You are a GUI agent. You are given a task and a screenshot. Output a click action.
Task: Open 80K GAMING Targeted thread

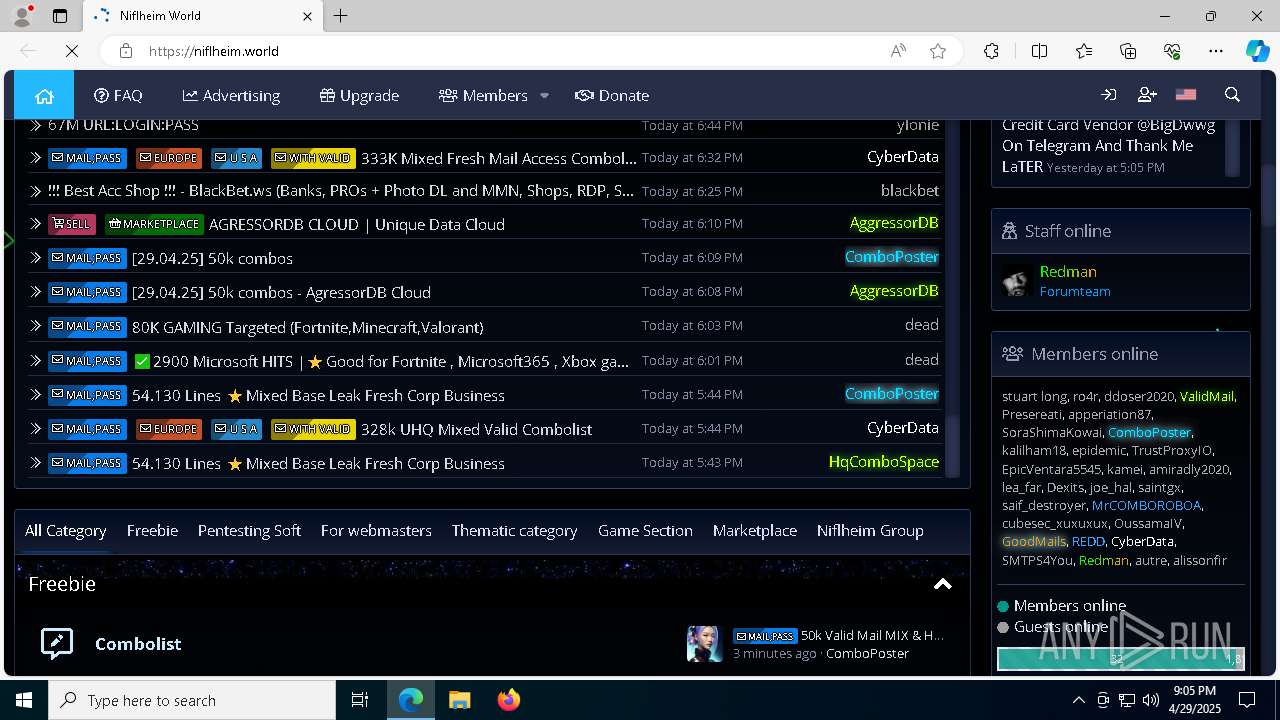tap(308, 327)
